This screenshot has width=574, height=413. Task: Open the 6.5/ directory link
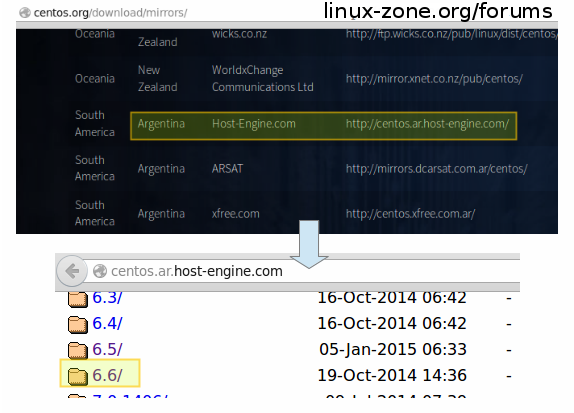pyautogui.click(x=107, y=349)
